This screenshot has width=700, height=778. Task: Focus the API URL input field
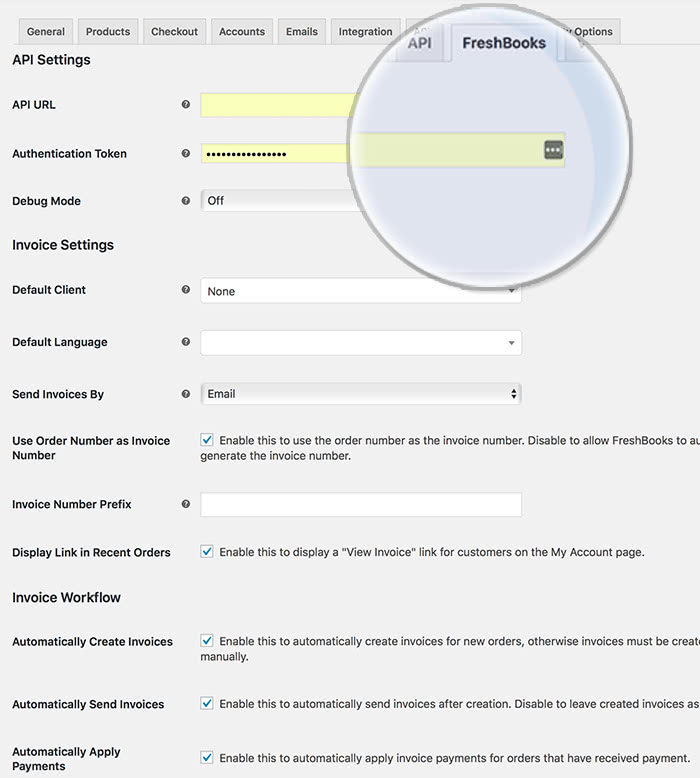(x=278, y=105)
